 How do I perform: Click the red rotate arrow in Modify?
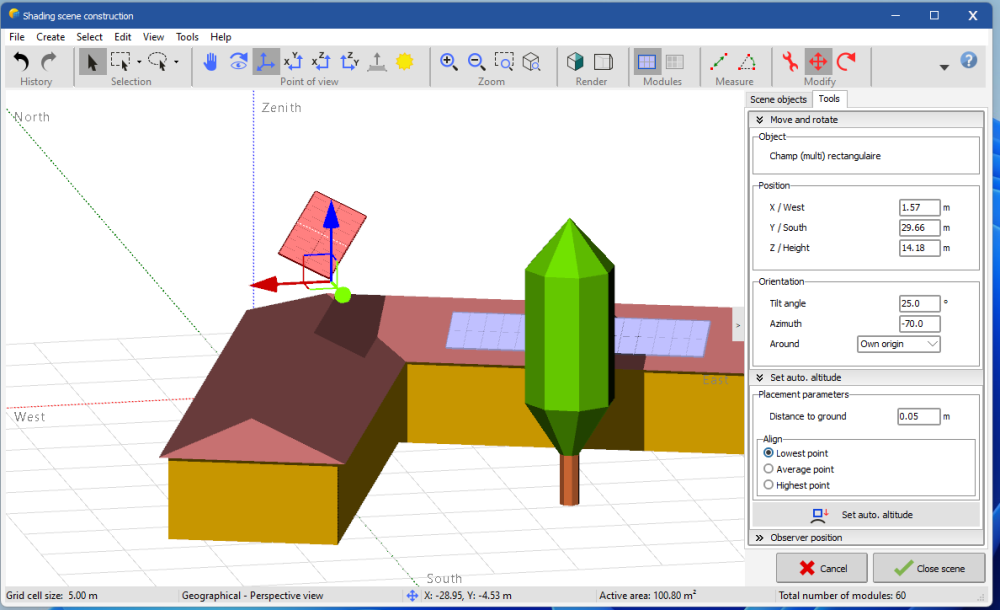pos(846,62)
